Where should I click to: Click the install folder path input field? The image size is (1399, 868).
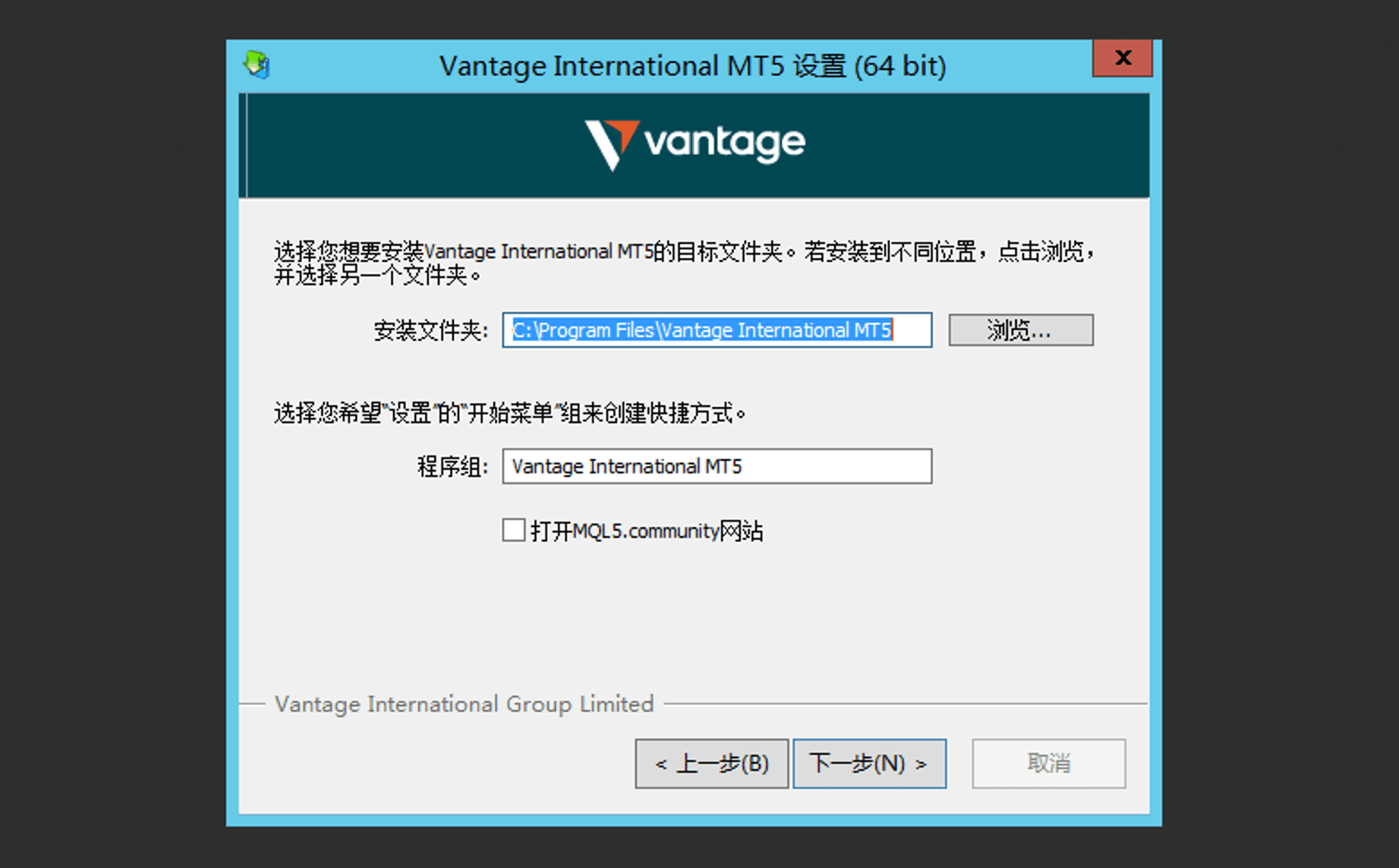717,330
